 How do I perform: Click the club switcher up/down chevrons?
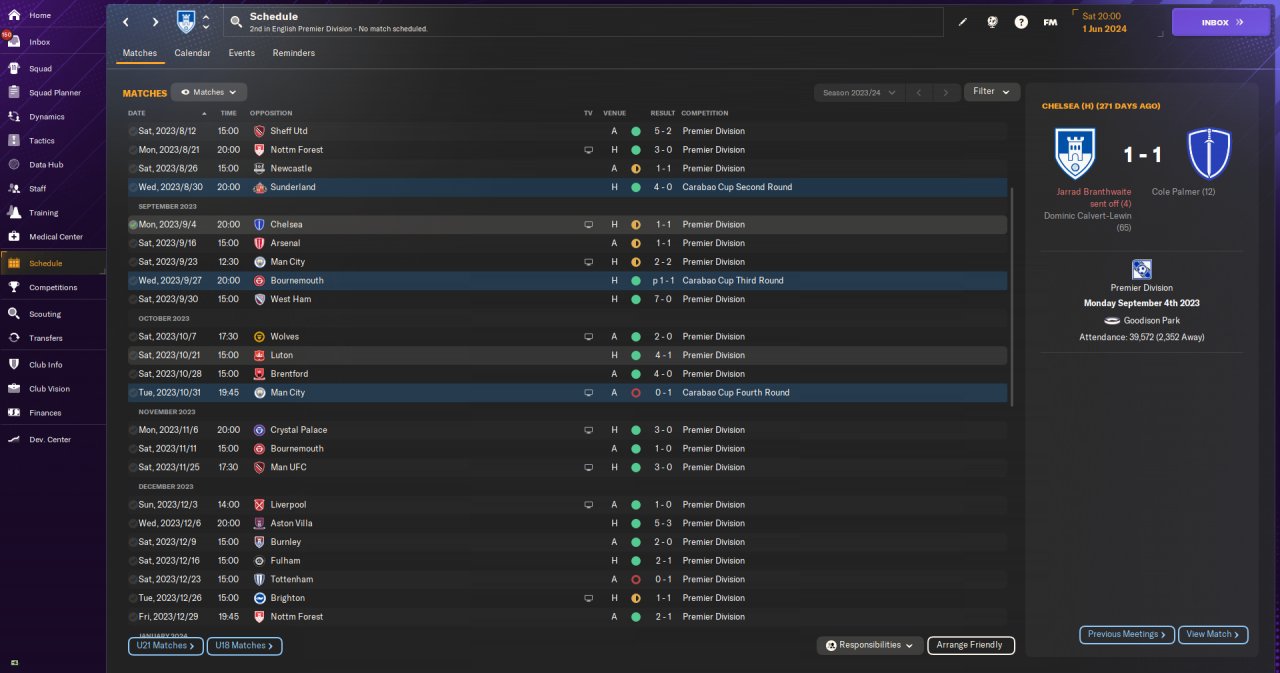(206, 22)
